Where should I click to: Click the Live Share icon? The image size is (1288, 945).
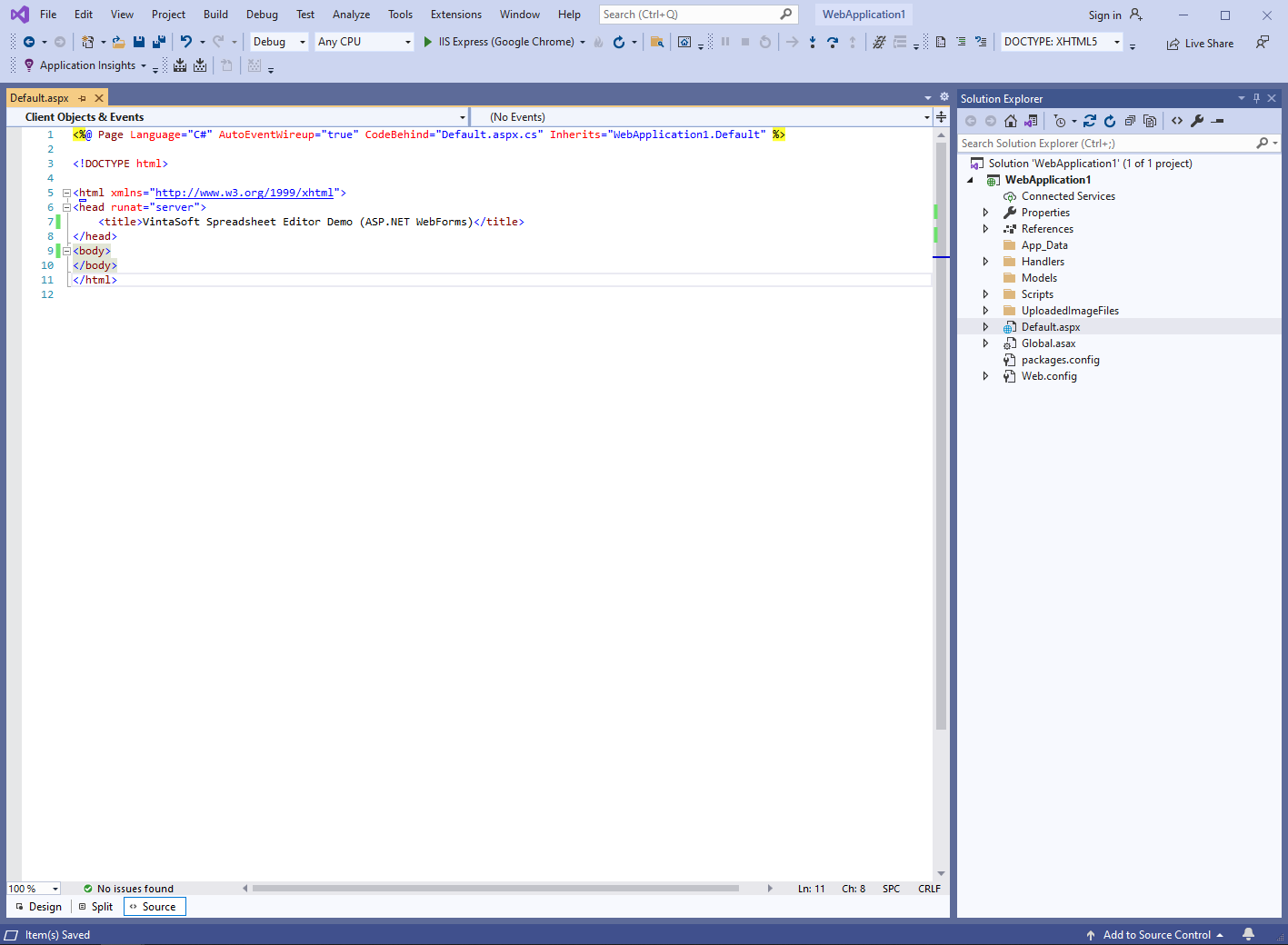pyautogui.click(x=1173, y=44)
